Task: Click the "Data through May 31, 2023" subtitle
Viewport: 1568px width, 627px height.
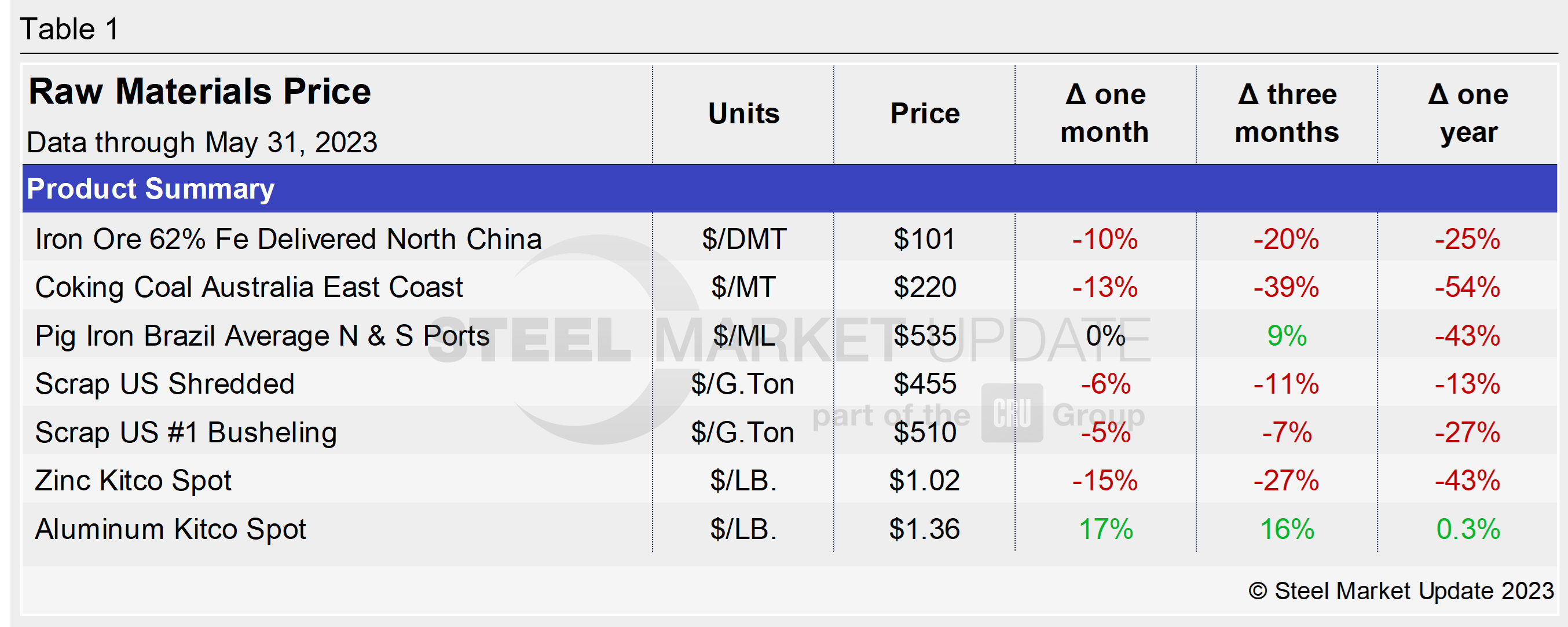Action: 202,142
